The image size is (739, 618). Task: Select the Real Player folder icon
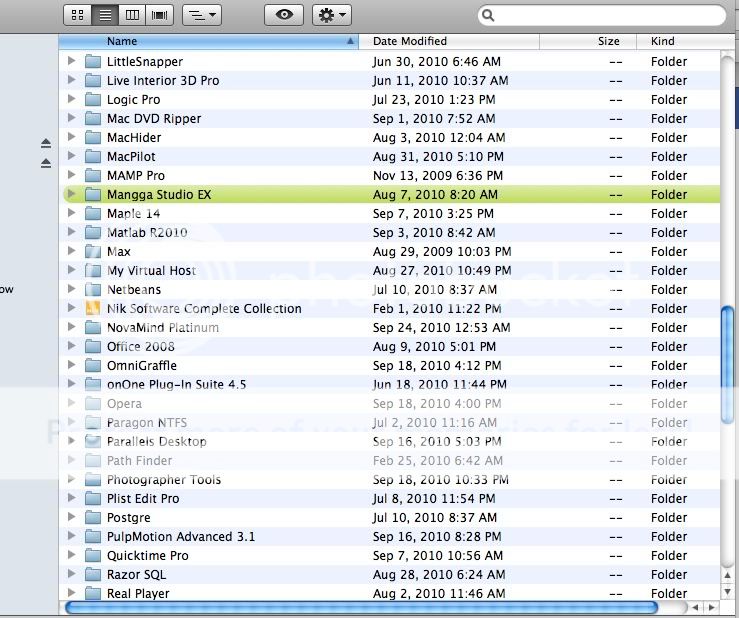pos(93,593)
